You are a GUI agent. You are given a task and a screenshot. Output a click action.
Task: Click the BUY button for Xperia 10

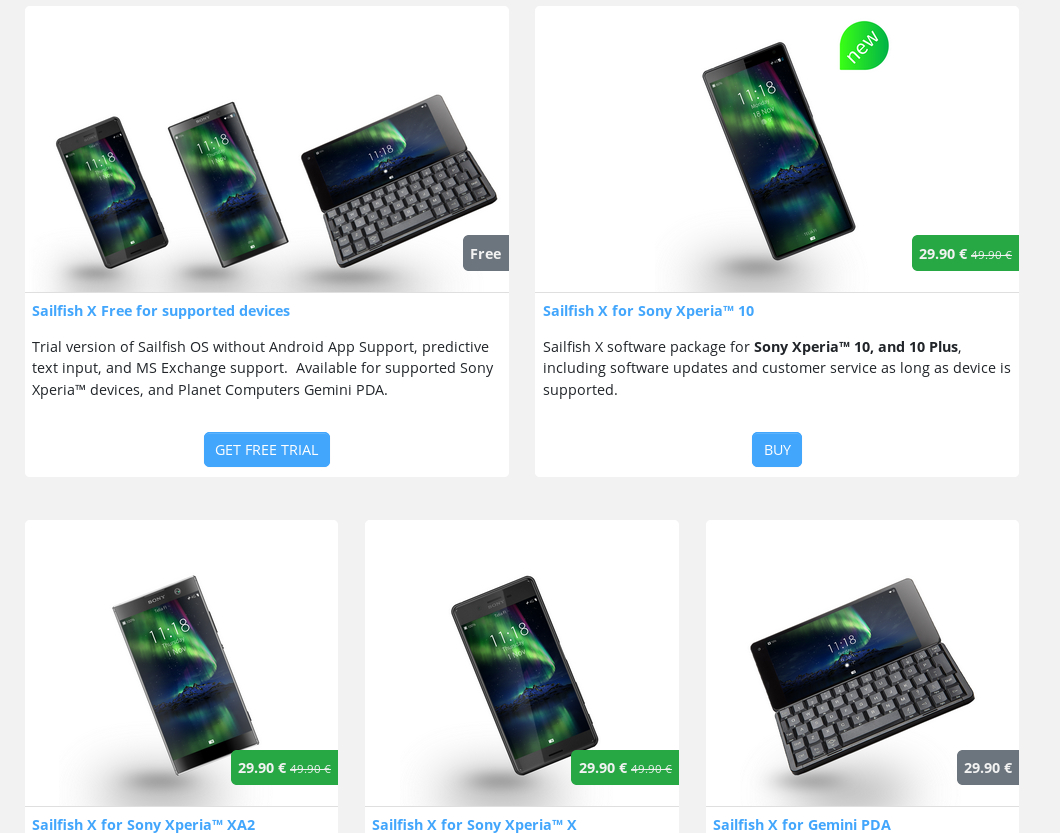click(x=777, y=450)
